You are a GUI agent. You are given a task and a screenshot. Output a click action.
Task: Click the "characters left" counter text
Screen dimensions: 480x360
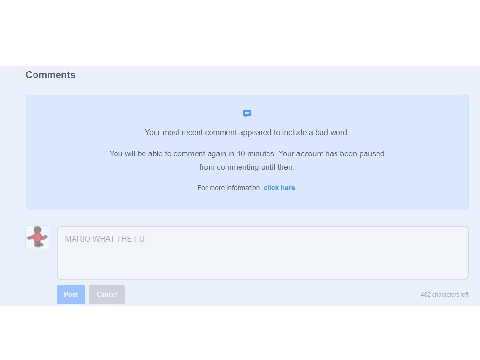444,294
